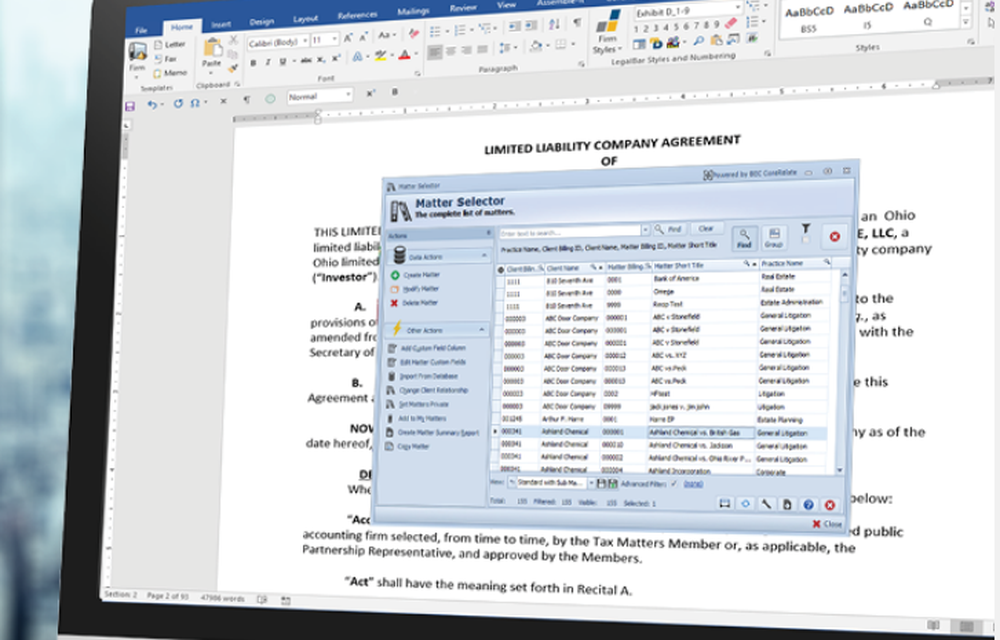Click Save icon in quick access toolbar

point(129,106)
